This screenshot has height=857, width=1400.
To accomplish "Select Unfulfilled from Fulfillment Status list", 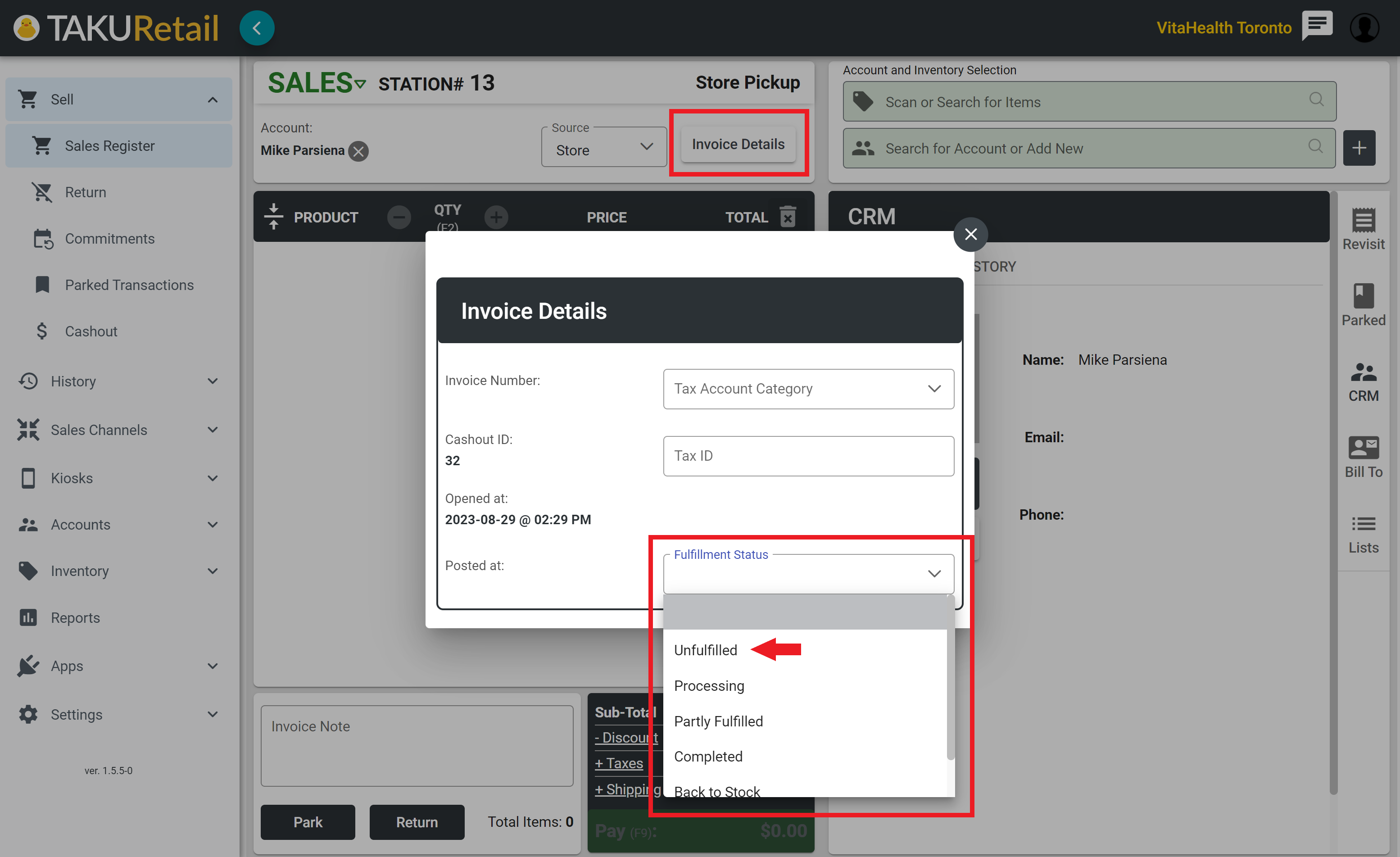I will pyautogui.click(x=705, y=650).
